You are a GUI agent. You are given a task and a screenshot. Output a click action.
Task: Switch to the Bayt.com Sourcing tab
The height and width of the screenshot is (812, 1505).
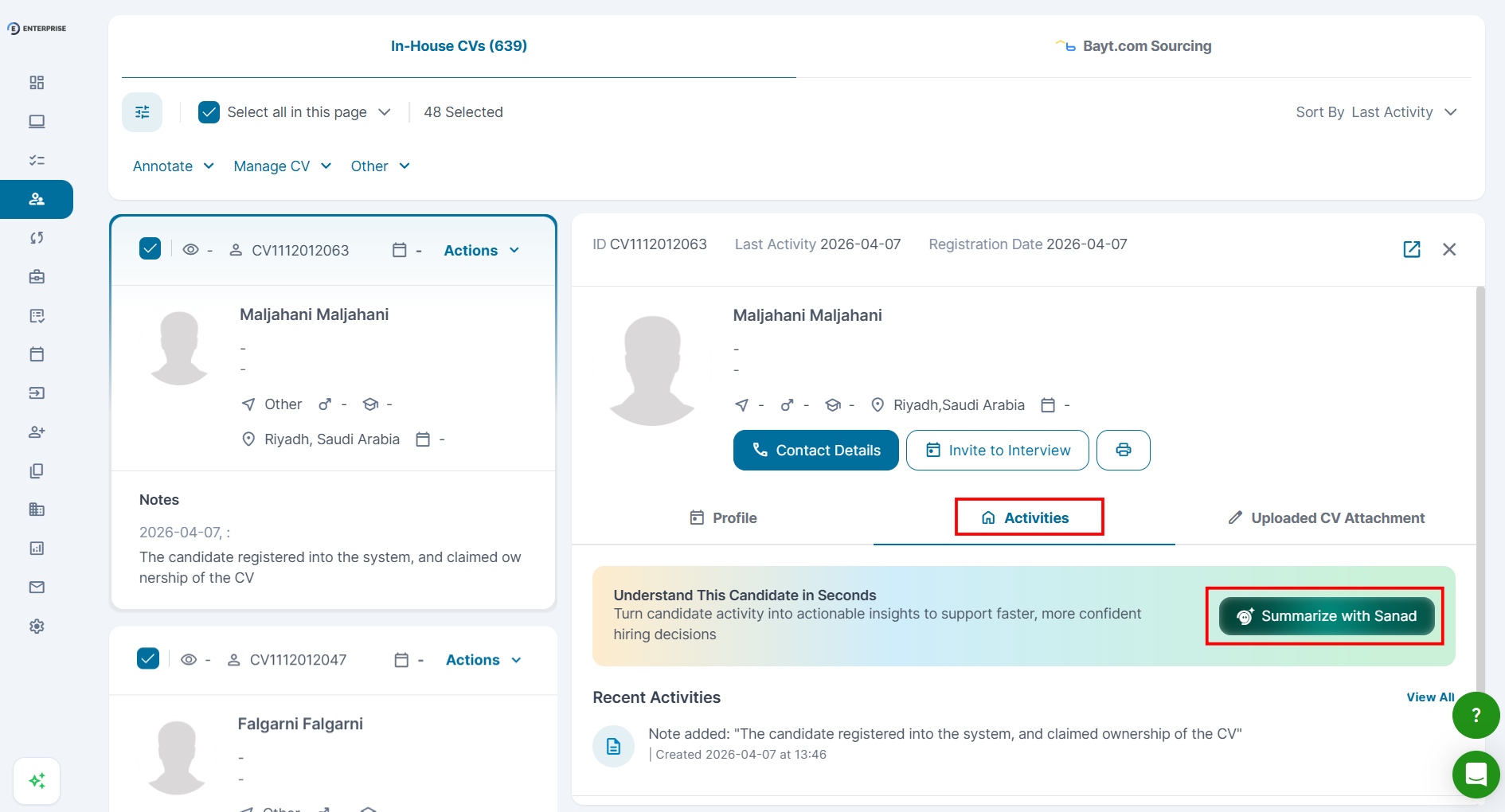coord(1134,46)
